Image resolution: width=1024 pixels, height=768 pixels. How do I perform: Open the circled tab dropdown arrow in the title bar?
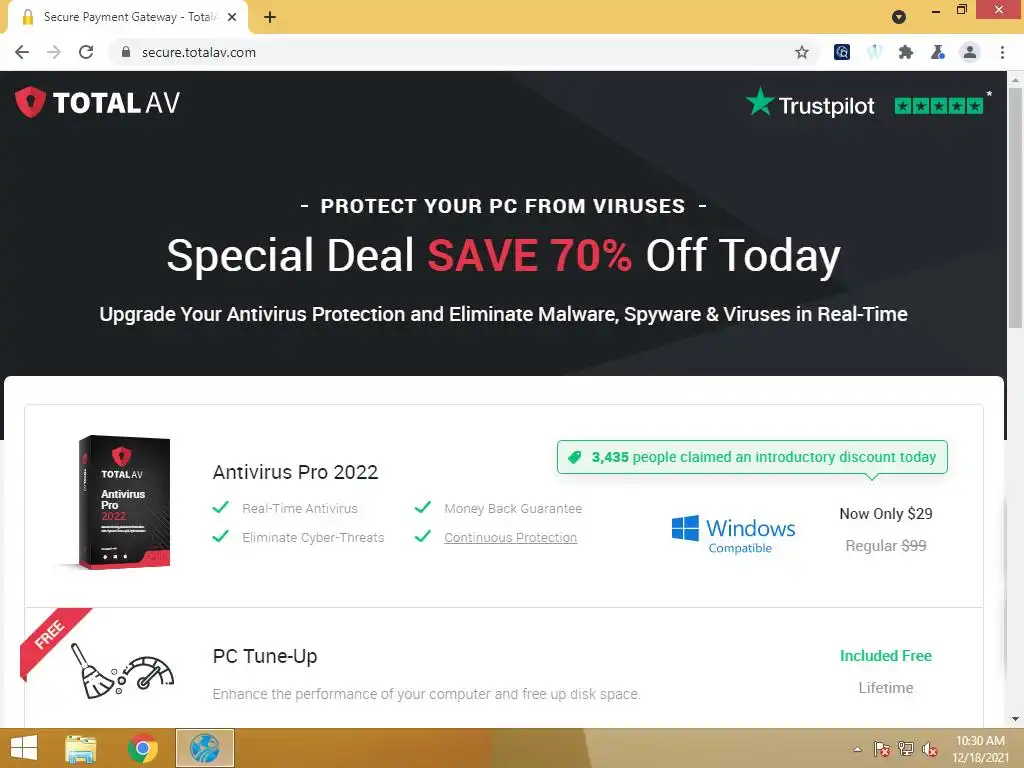(x=899, y=17)
